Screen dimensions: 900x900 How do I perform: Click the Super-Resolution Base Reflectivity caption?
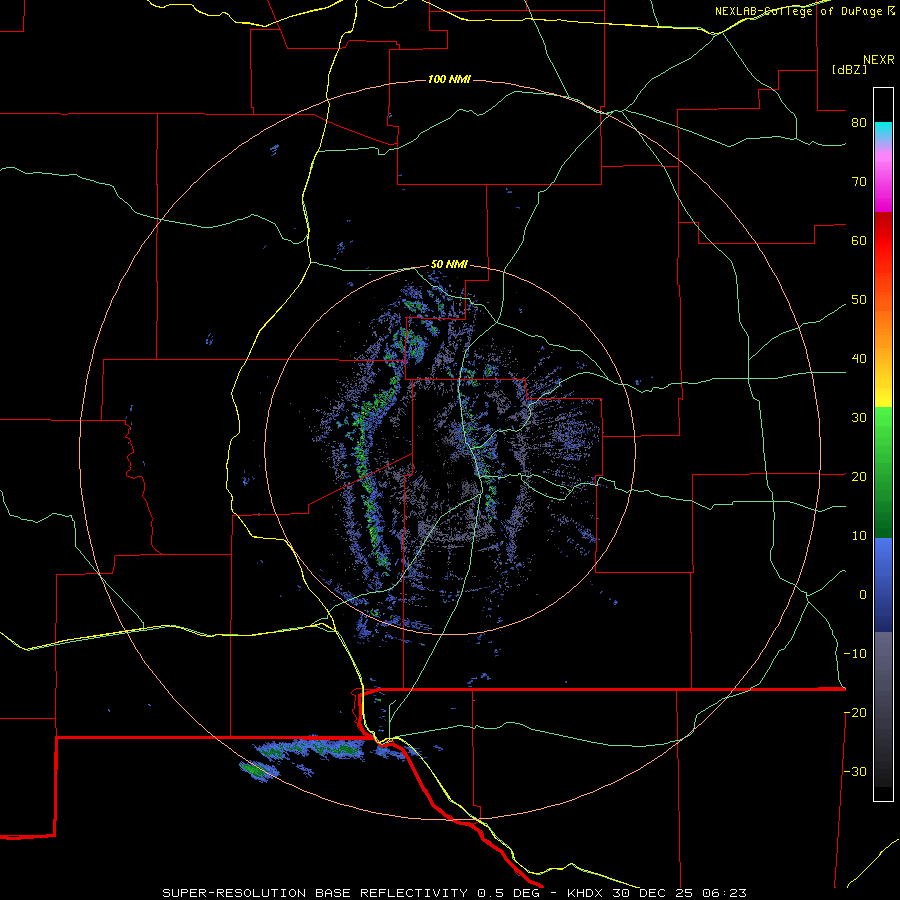pos(315,893)
